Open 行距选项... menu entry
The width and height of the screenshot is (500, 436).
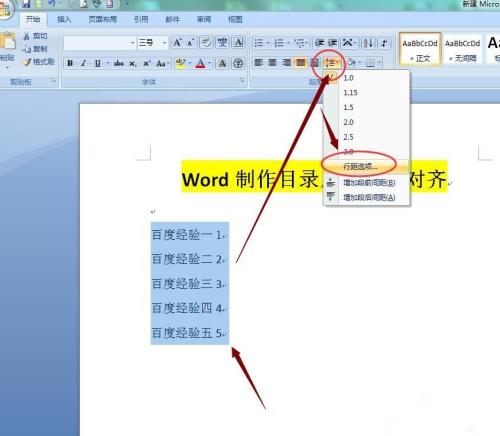point(367,166)
